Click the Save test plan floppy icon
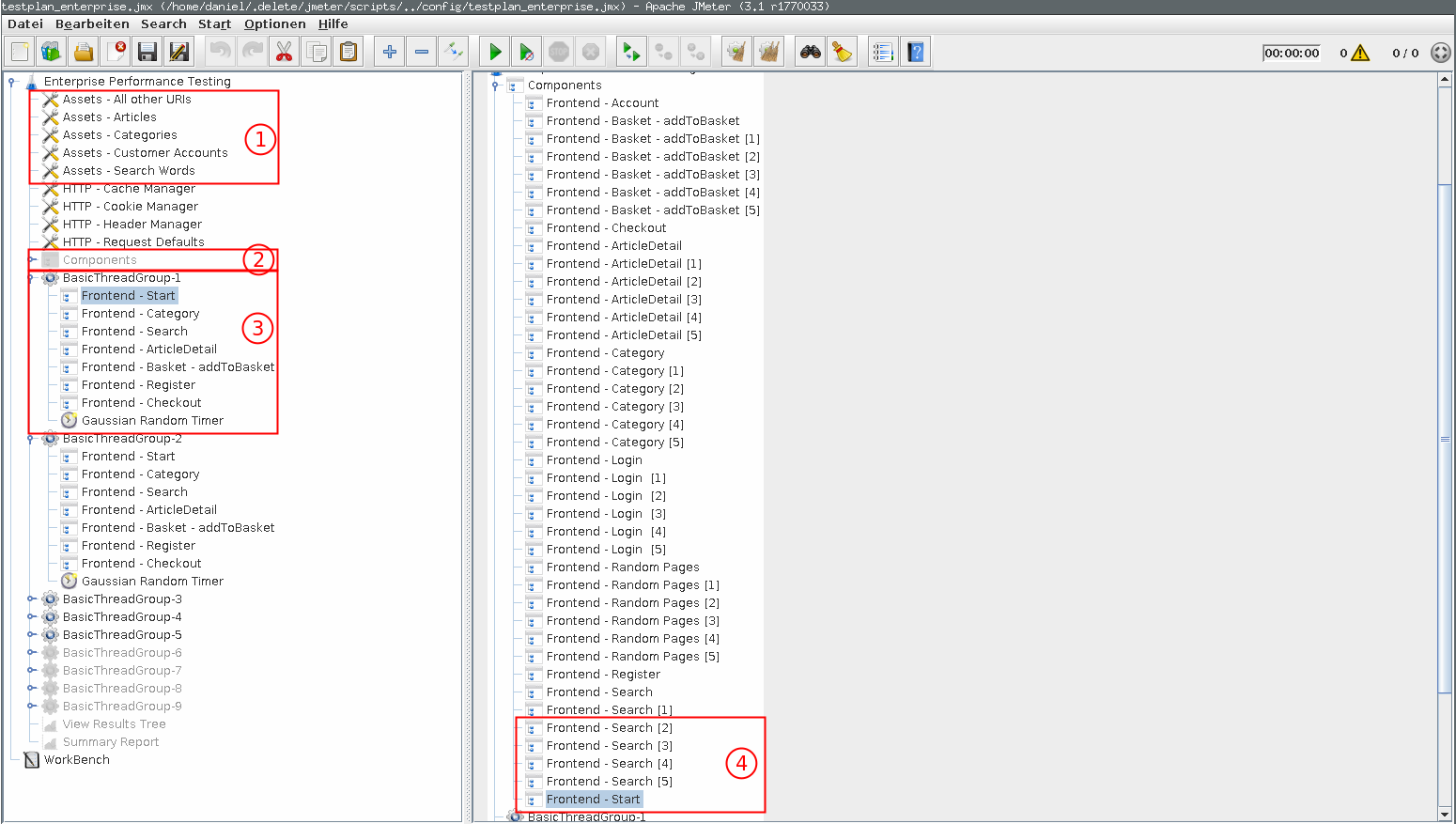Screen dimensions: 1456x824 [147, 53]
